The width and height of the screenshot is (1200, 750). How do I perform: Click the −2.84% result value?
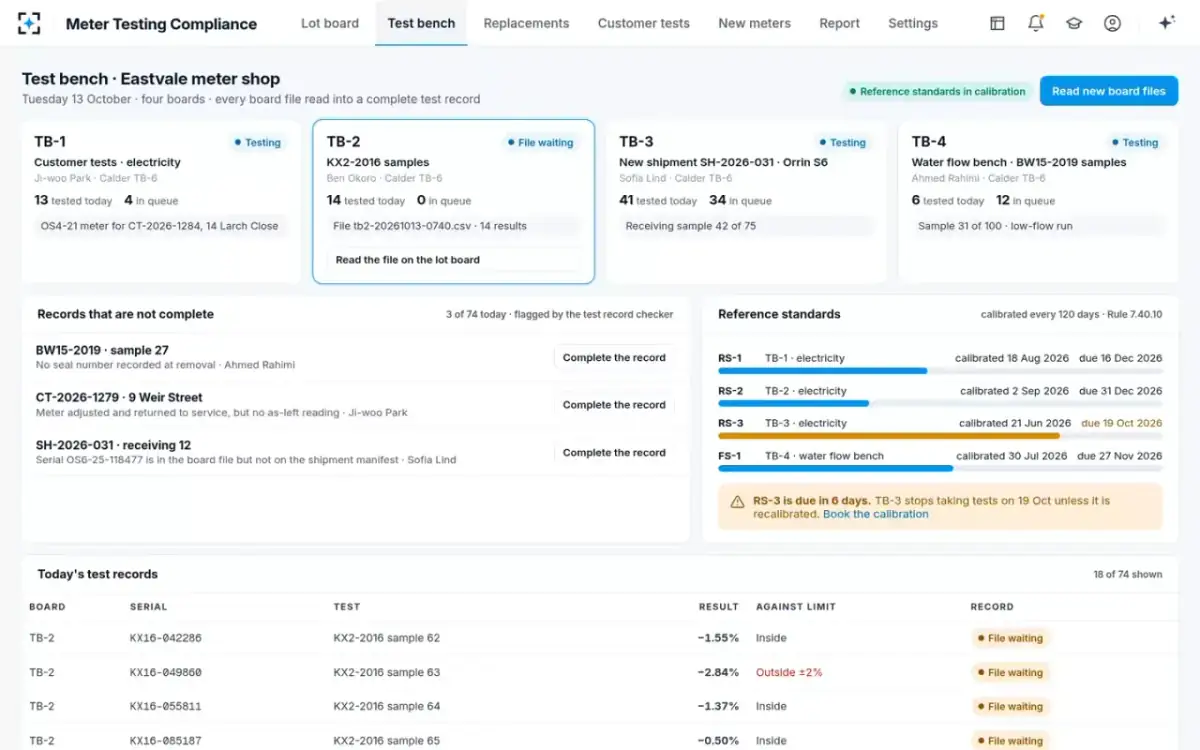pos(718,672)
